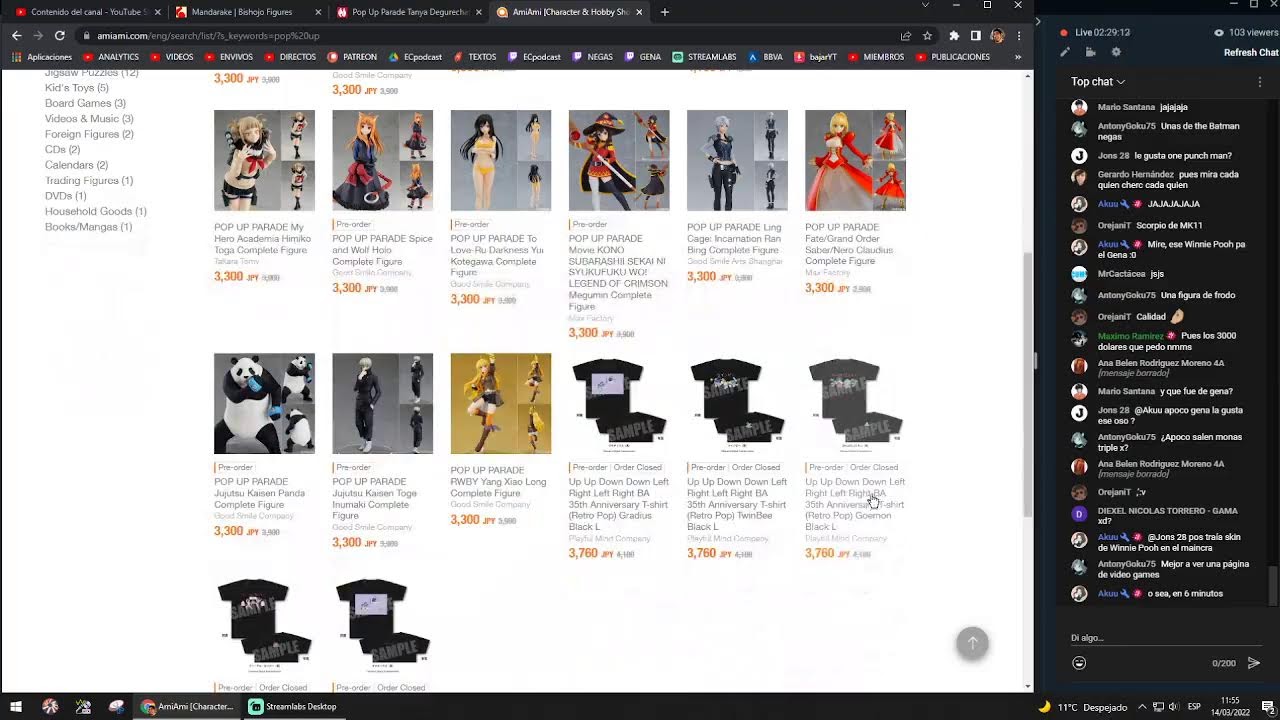Viewport: 1280px width, 720px height.
Task: Open the Chrome three-dot menu
Action: point(1019,35)
